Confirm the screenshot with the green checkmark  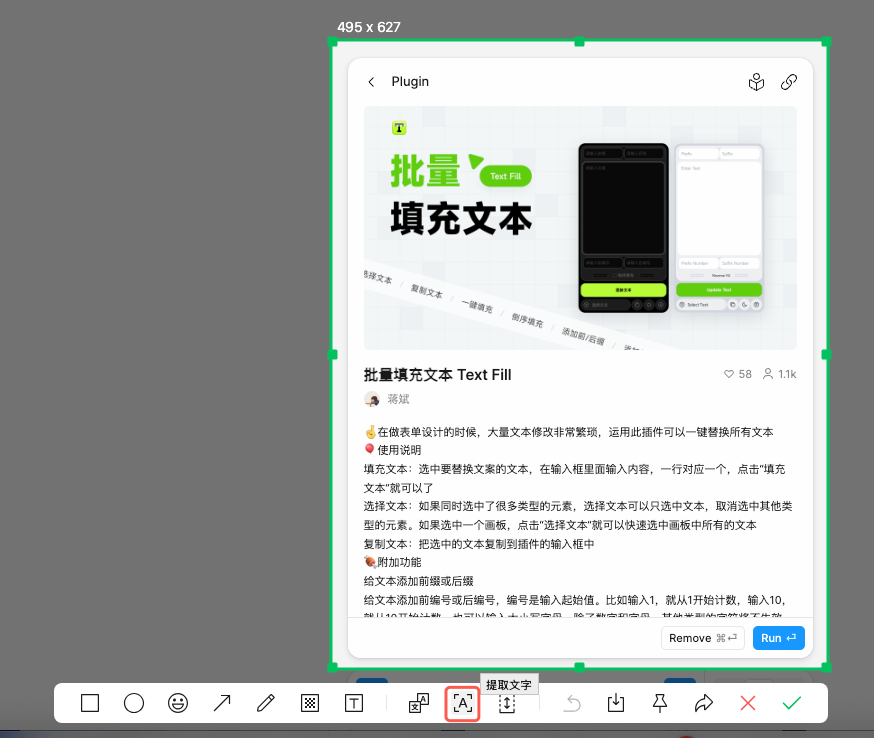(x=792, y=703)
